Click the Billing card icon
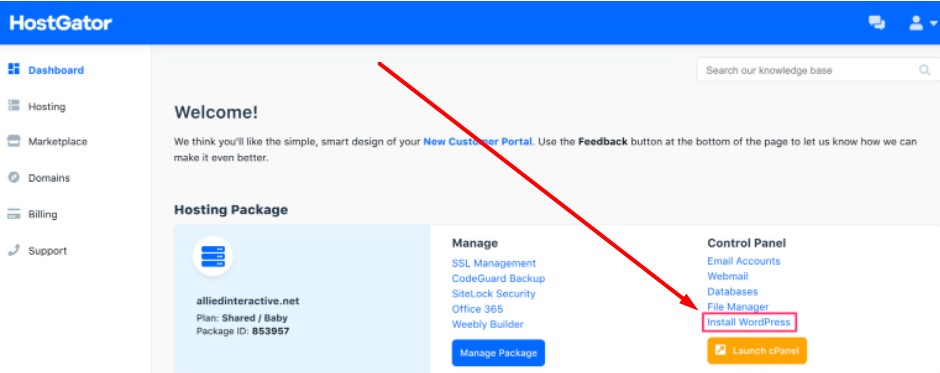The width and height of the screenshot is (940, 373). tap(14, 214)
